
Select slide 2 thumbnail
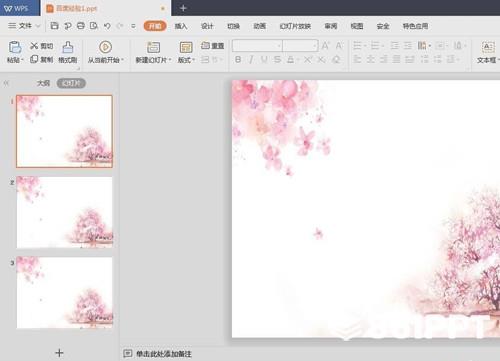click(x=64, y=212)
